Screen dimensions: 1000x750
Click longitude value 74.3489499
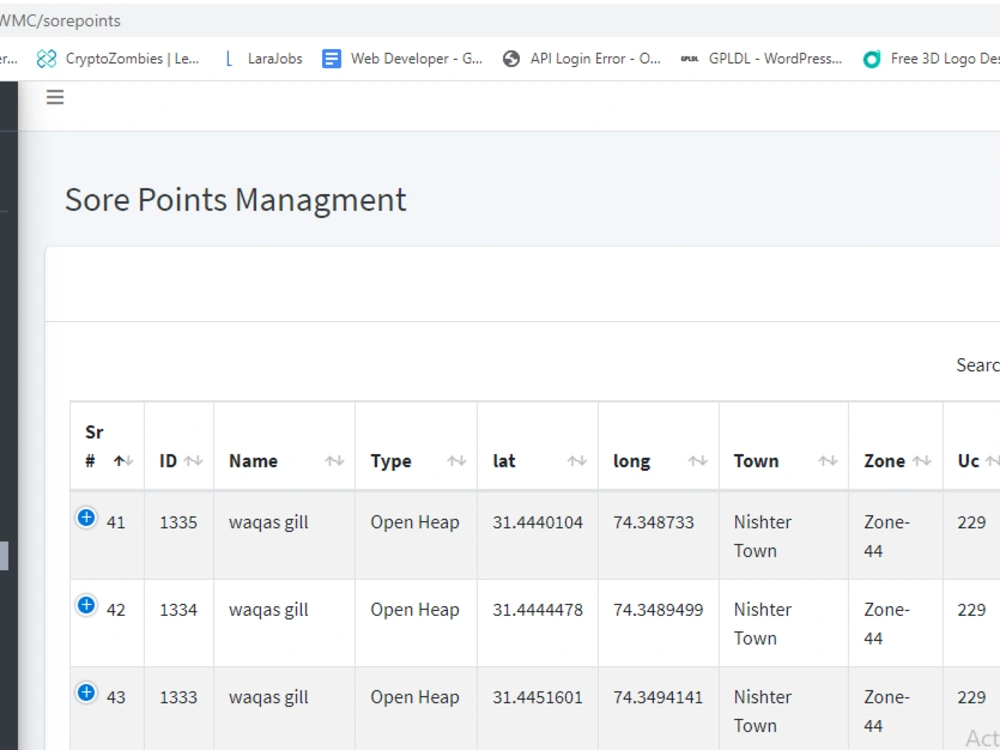[658, 610]
